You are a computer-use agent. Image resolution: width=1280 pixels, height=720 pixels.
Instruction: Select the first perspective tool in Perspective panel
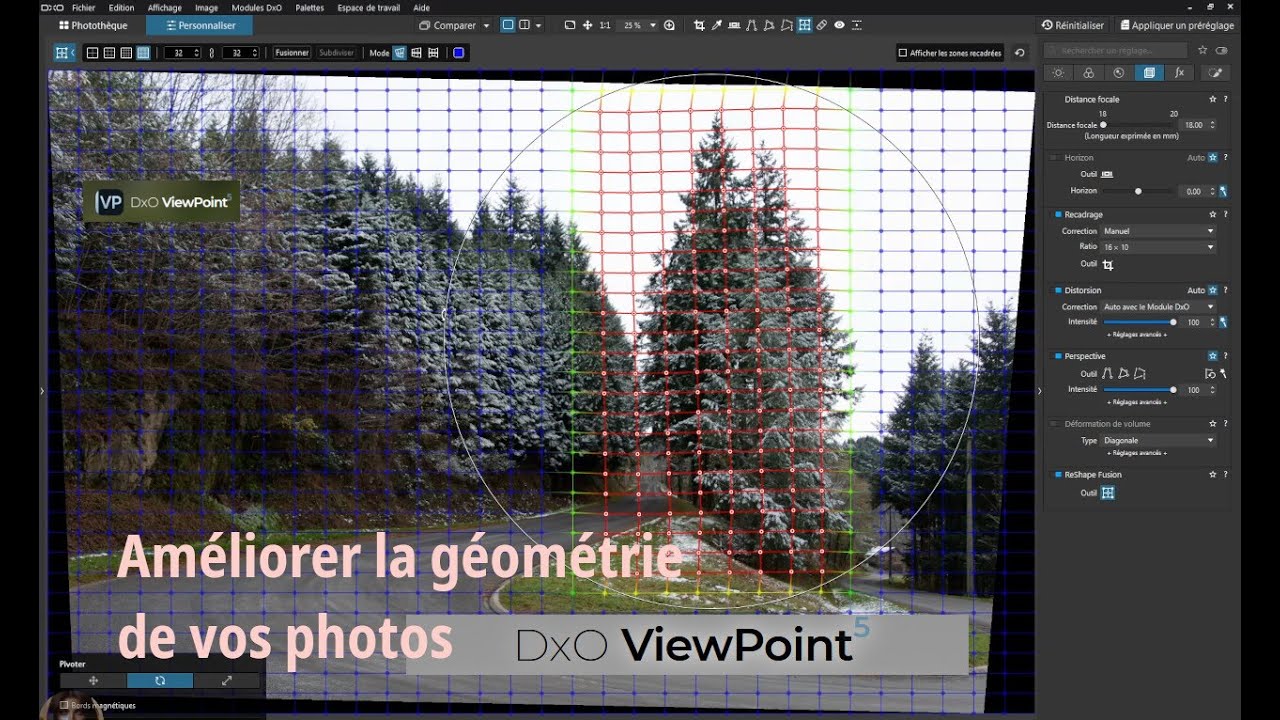(1107, 373)
